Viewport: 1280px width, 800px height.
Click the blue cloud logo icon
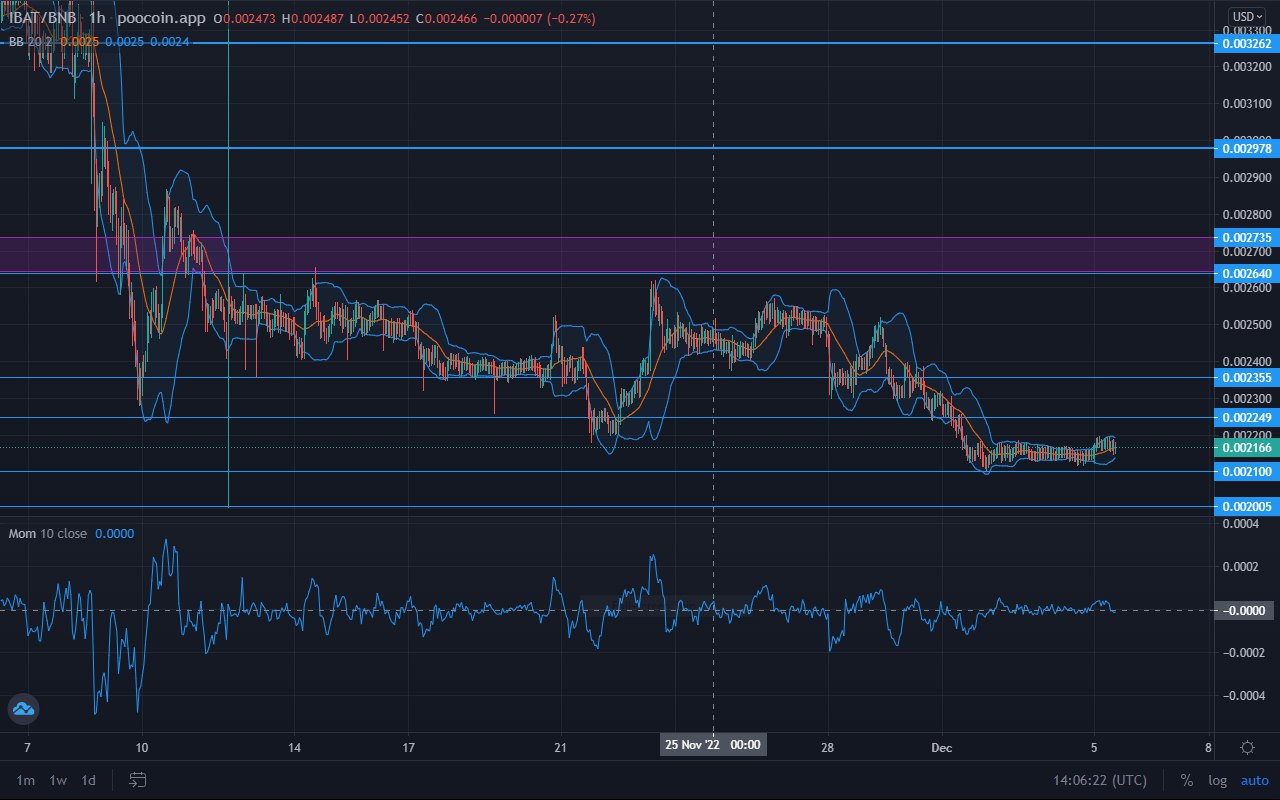pos(22,710)
